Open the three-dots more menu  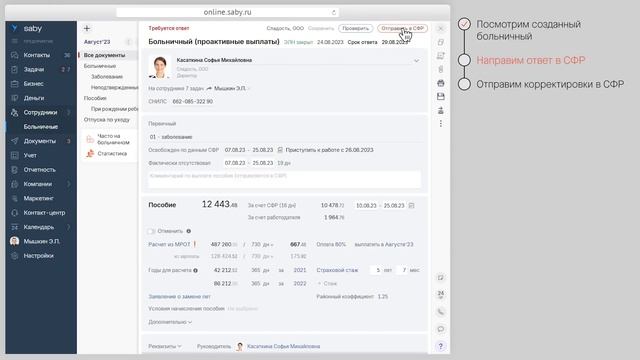tap(440, 124)
